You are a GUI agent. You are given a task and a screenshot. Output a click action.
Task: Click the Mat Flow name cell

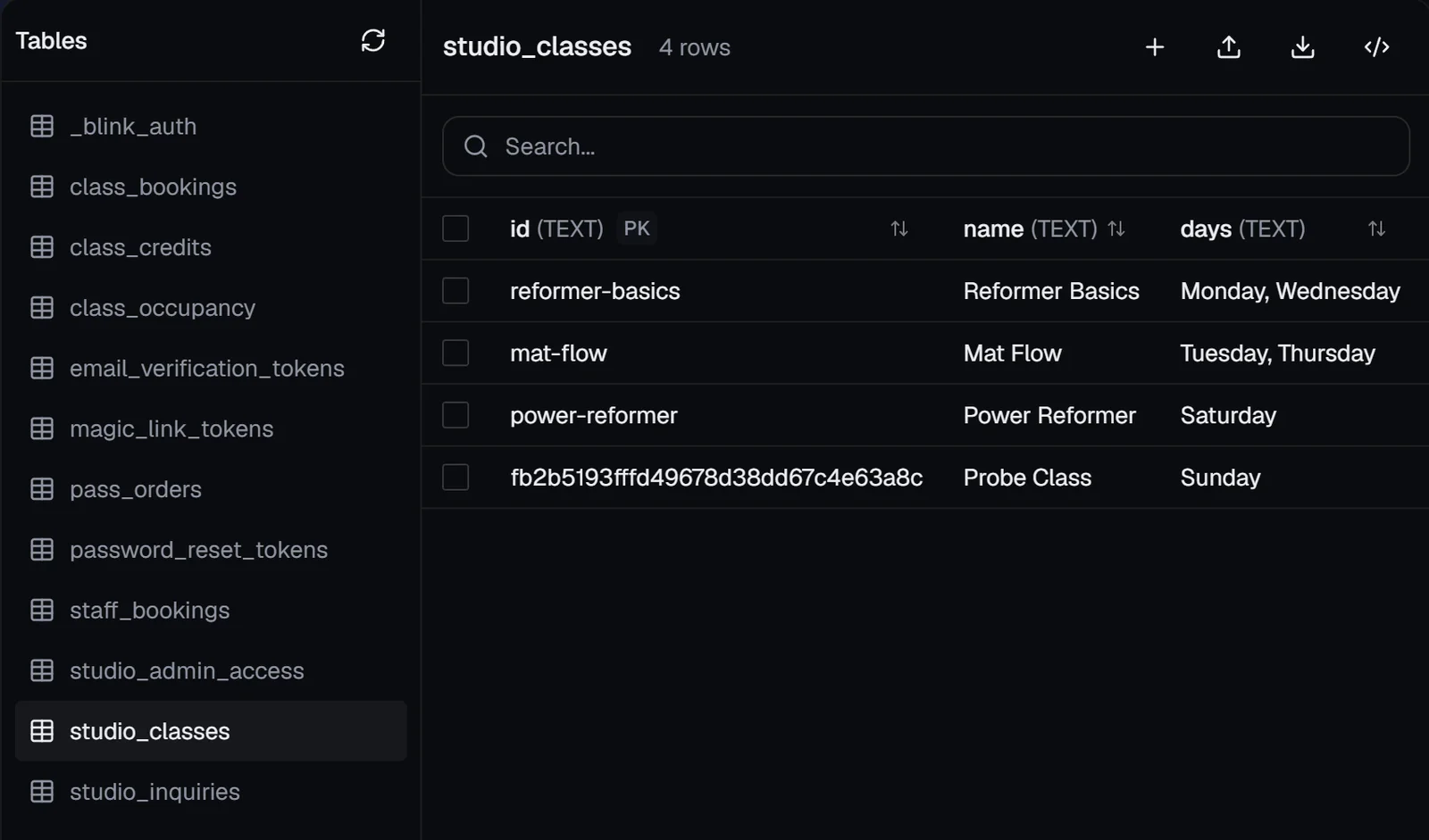[x=1012, y=353]
